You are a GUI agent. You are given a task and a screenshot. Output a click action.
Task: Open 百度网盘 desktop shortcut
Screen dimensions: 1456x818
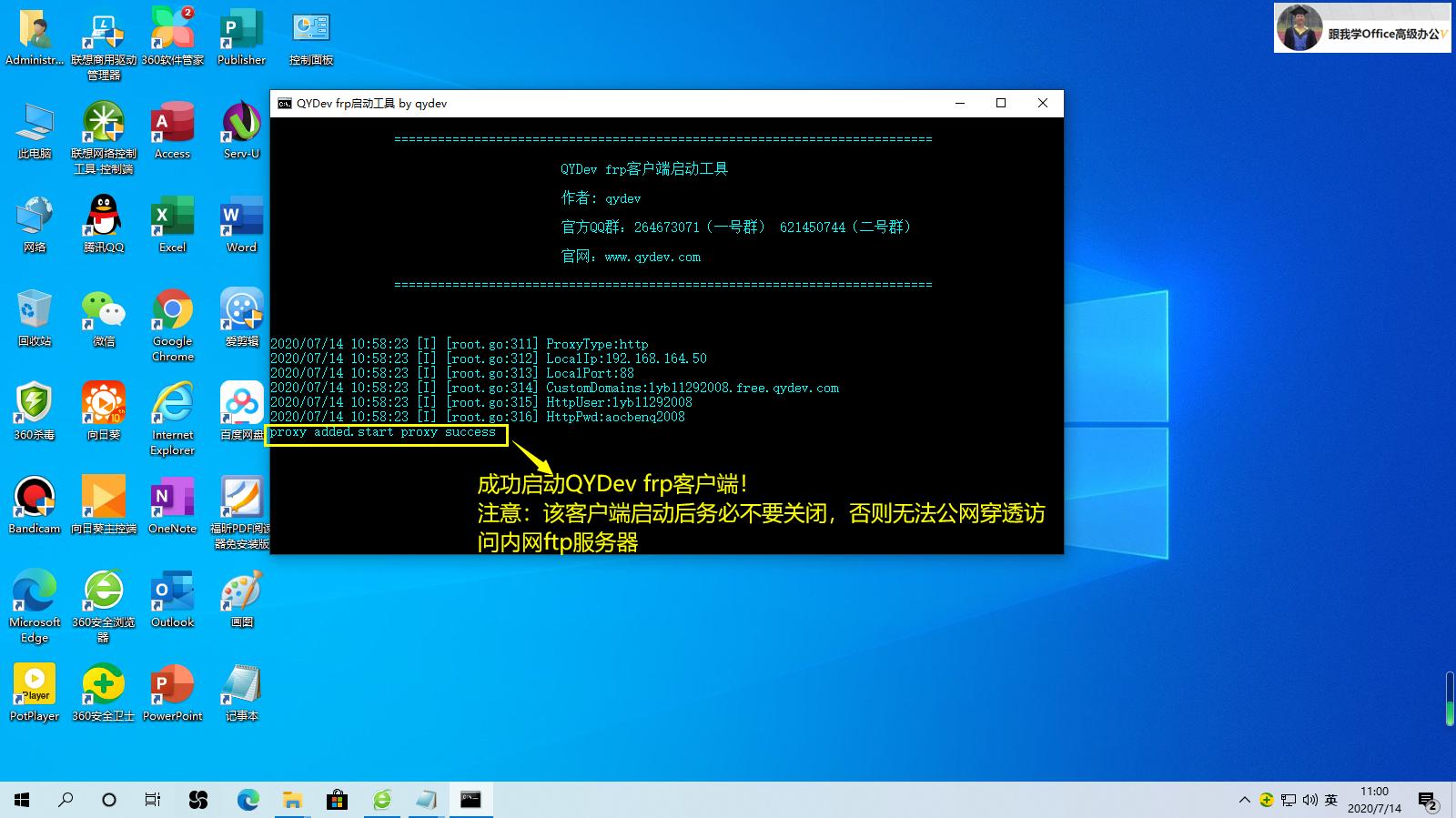click(242, 412)
